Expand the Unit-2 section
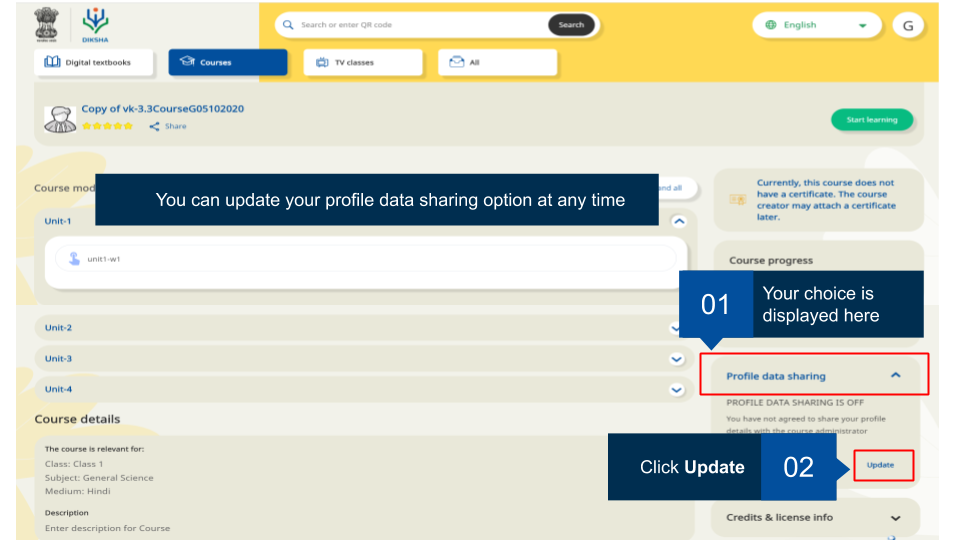Image resolution: width=960 pixels, height=540 pixels. (x=677, y=328)
